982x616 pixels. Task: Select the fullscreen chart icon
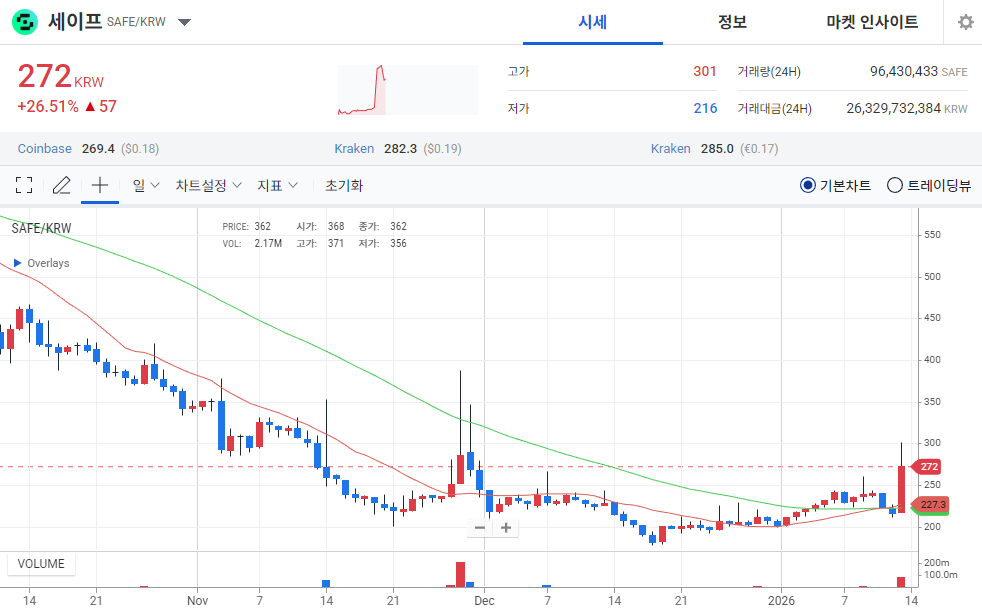pos(24,185)
